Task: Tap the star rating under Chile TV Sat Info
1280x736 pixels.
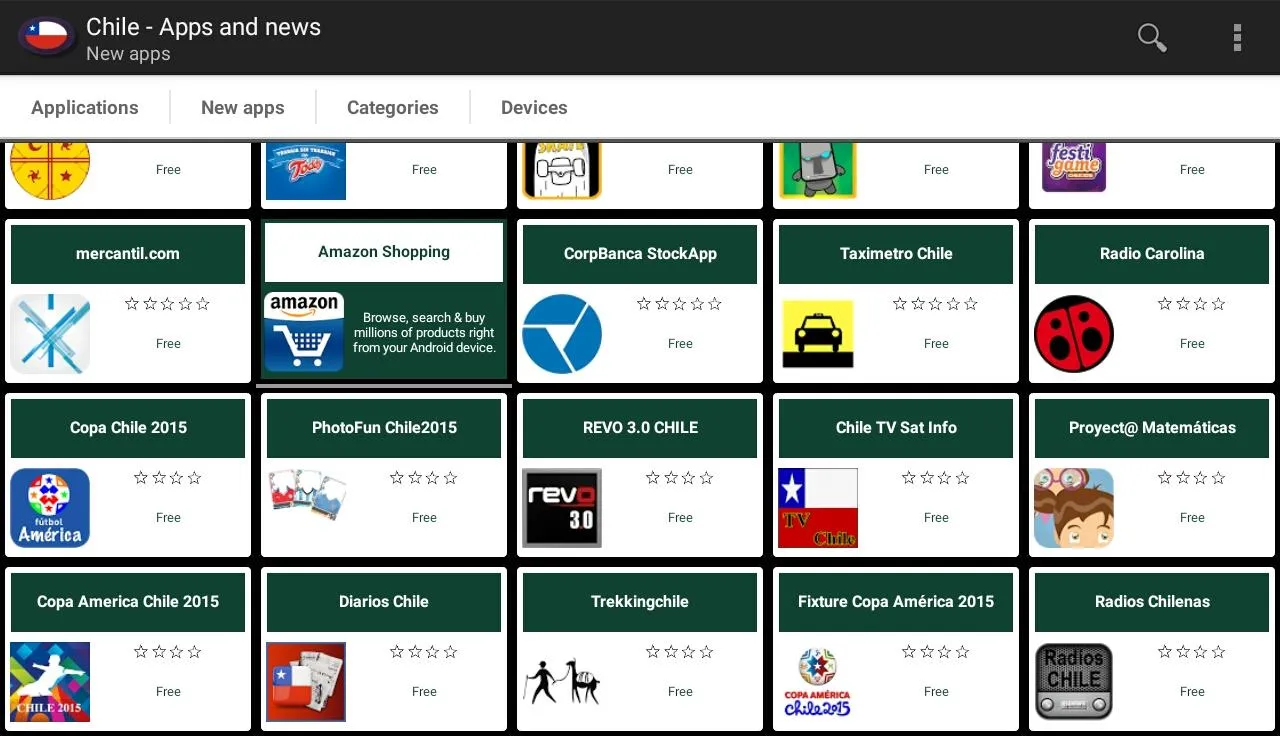Action: [x=935, y=478]
